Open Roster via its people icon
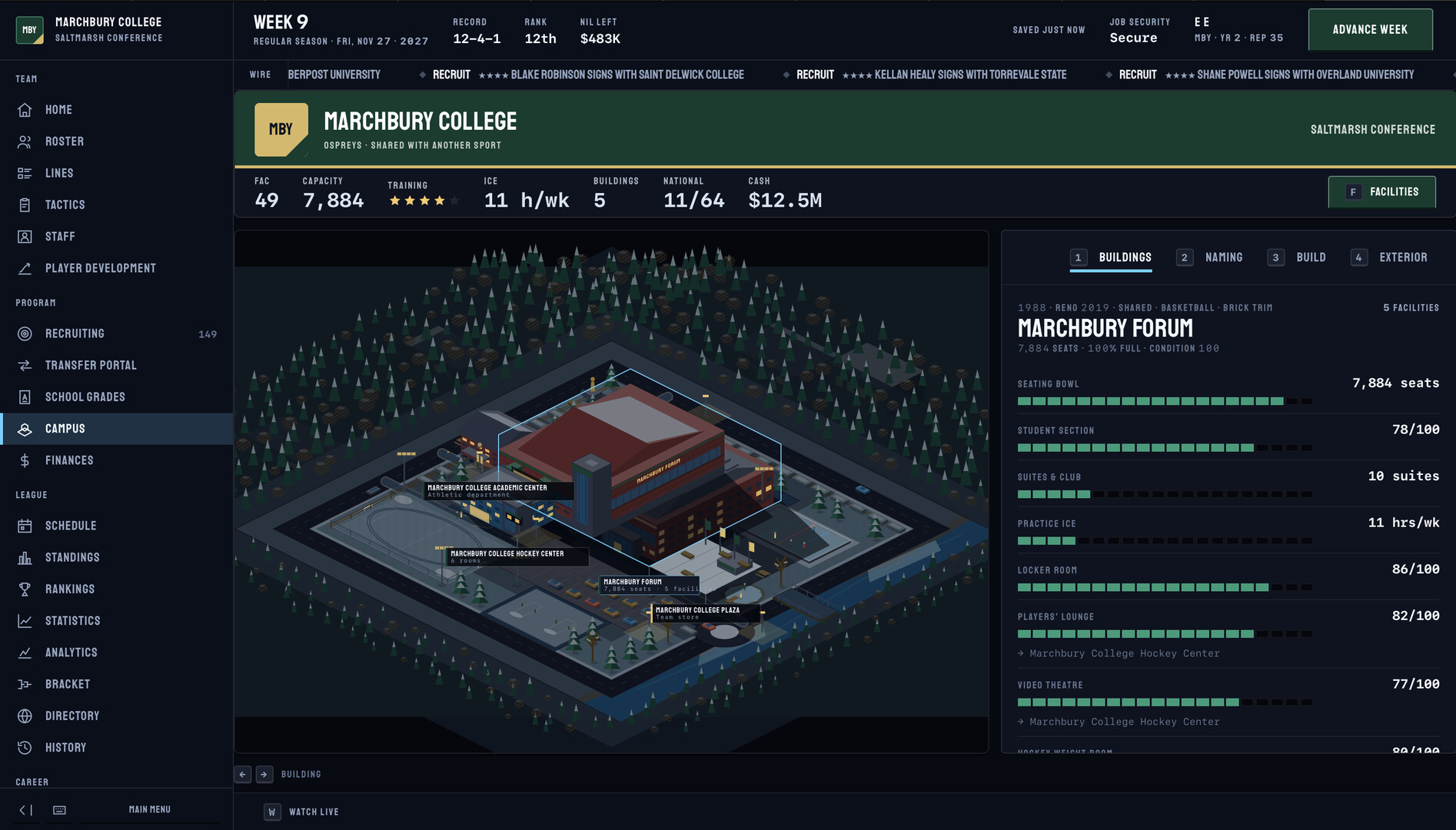1456x830 pixels. pyautogui.click(x=25, y=141)
